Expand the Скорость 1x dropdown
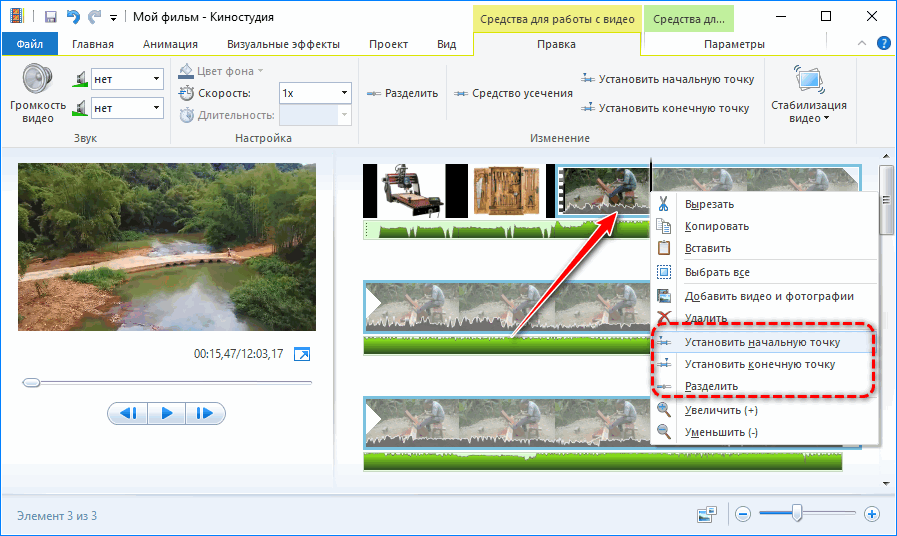 [344, 92]
